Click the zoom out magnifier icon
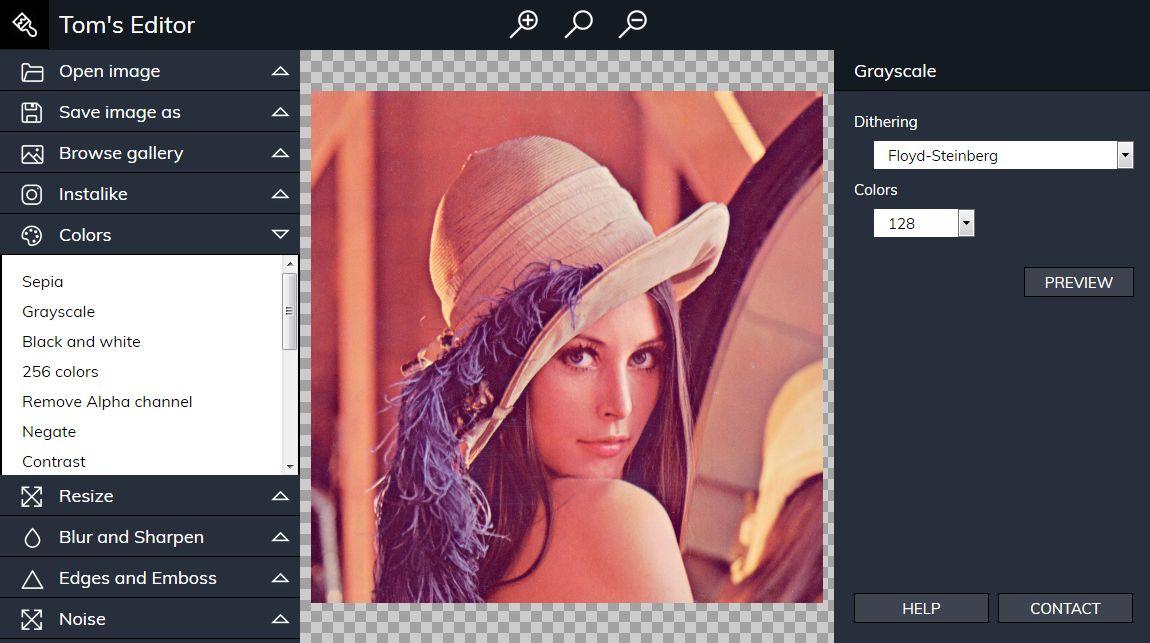 [633, 24]
